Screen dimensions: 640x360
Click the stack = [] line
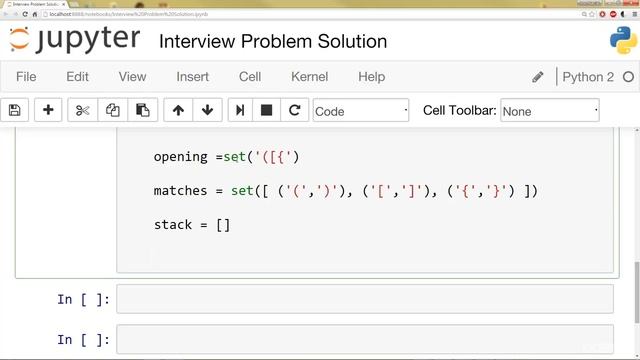[192, 224]
